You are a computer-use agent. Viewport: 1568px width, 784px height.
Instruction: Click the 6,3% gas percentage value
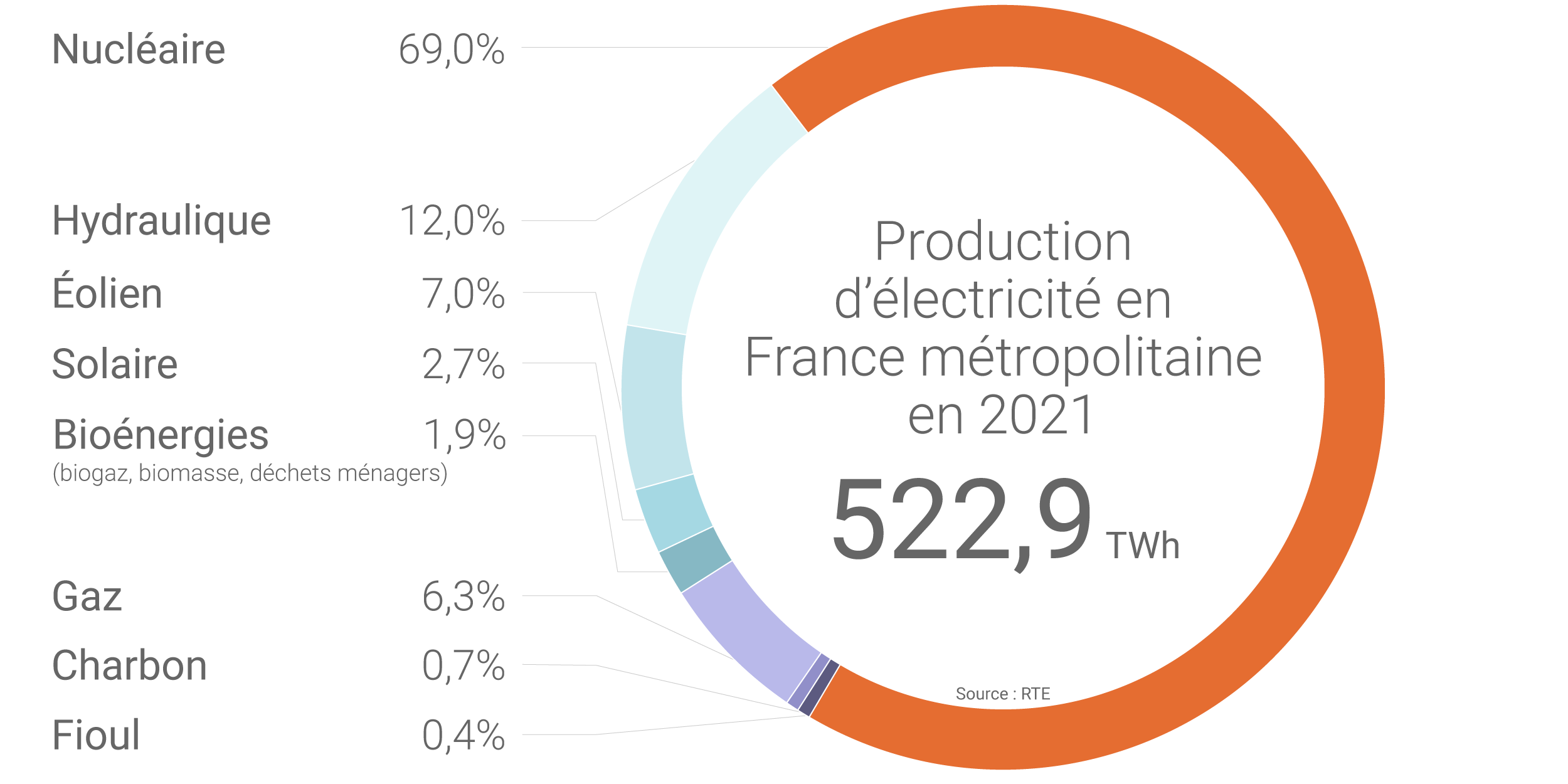464,596
